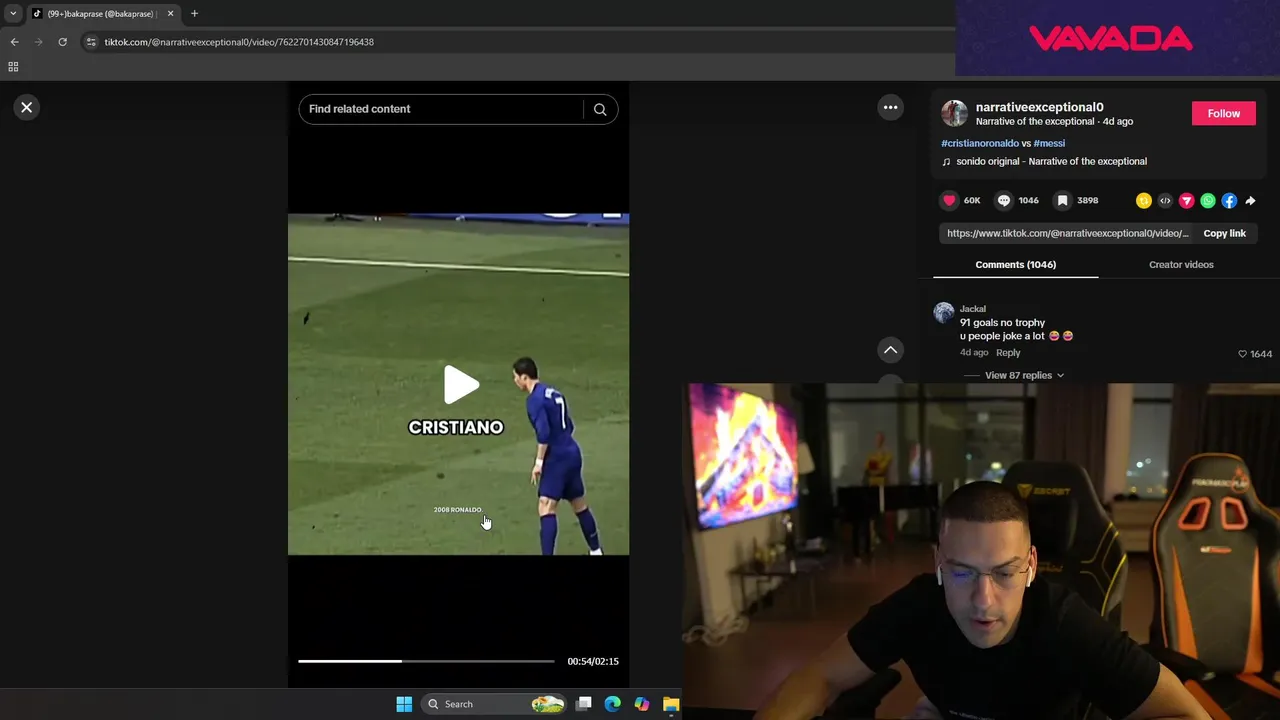The image size is (1280, 720).
Task: View site information icon in address bar
Action: (91, 42)
